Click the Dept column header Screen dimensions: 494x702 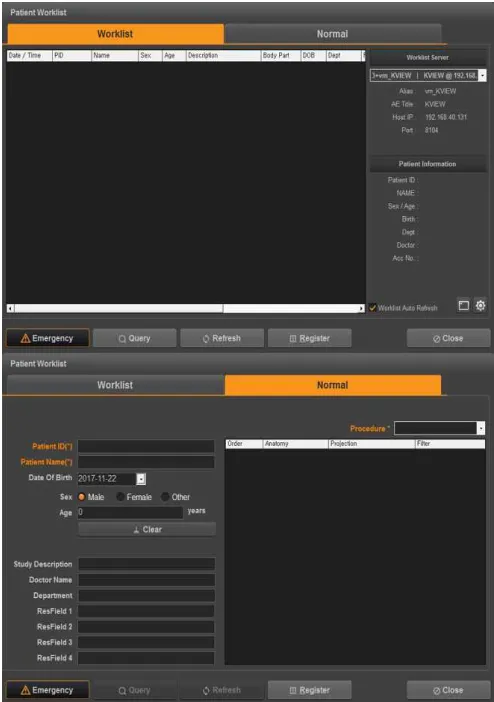pos(344,56)
